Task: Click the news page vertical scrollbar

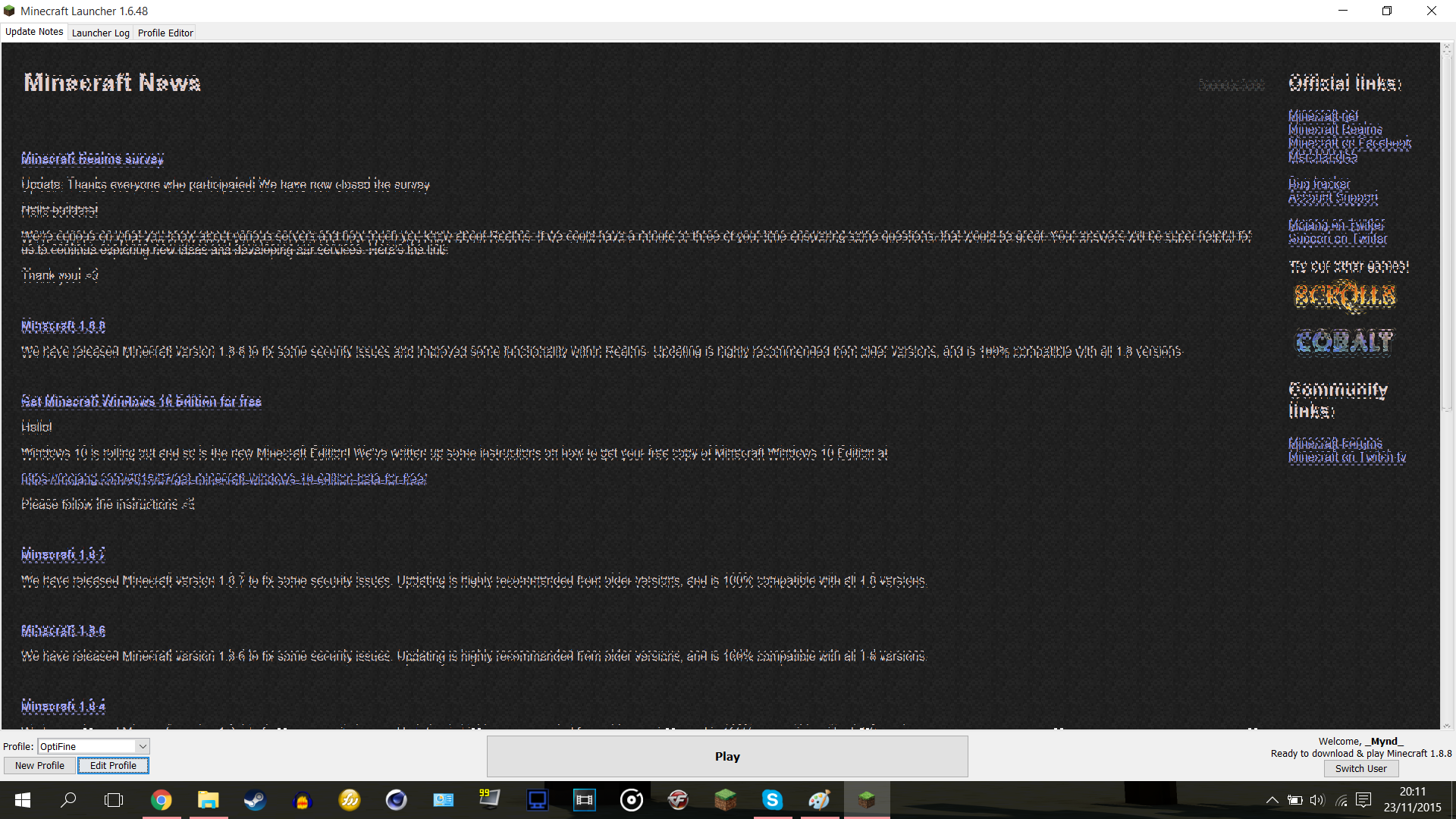Action: (1447, 232)
